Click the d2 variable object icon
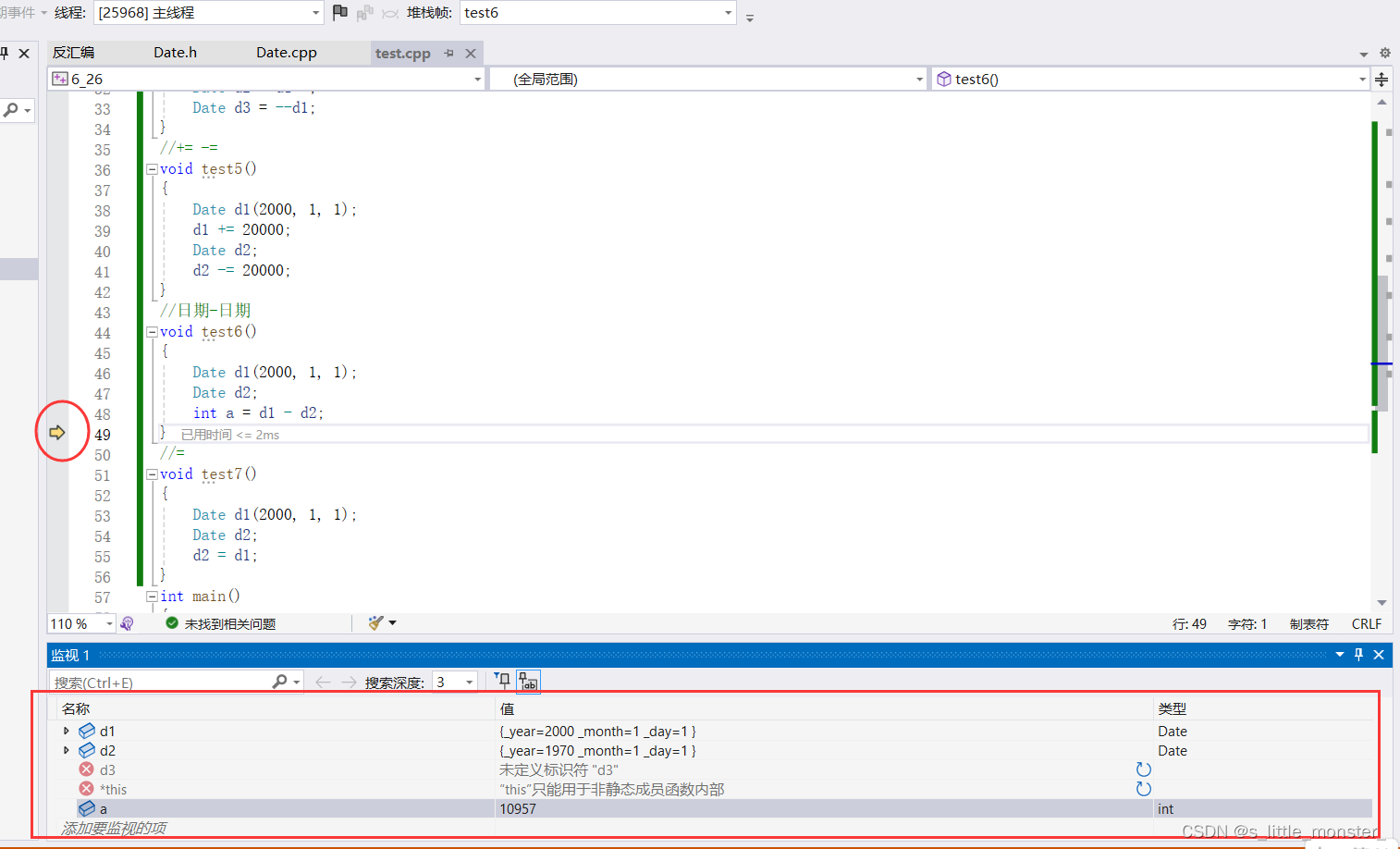This screenshot has width=1400, height=849. pos(87,750)
